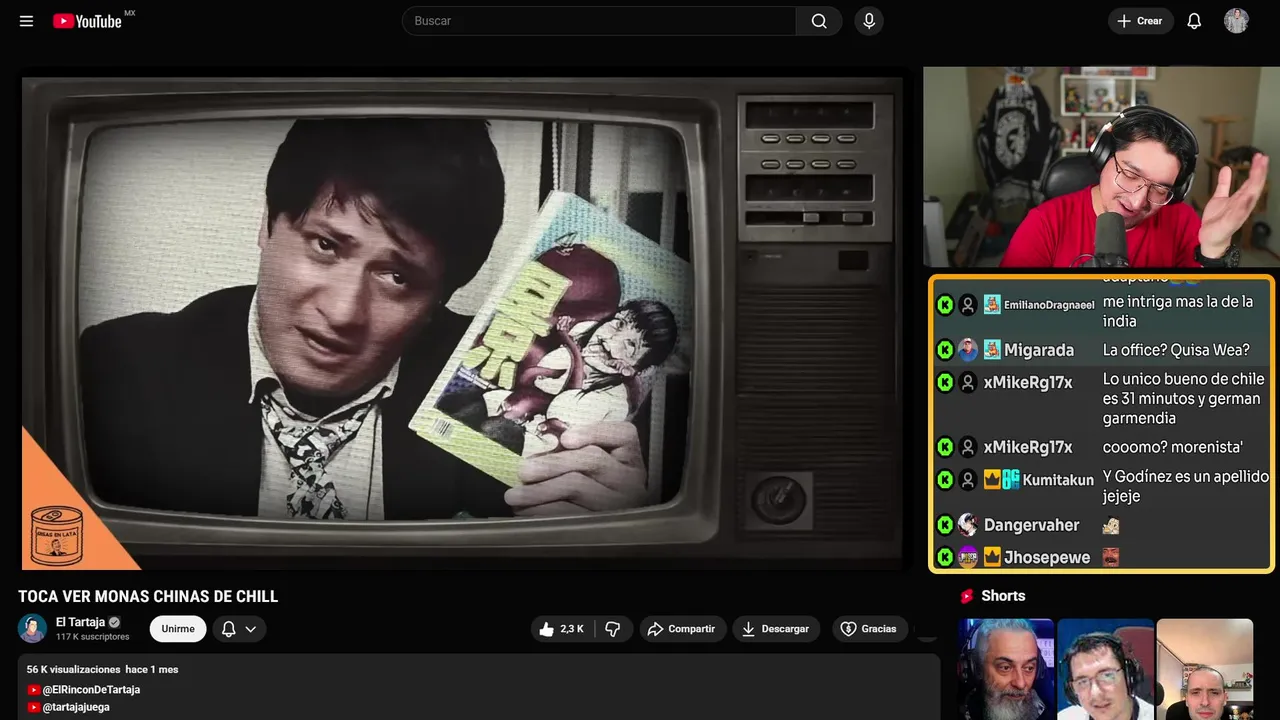Click crown badge next to Kumitakun
1280x720 pixels.
tap(992, 479)
